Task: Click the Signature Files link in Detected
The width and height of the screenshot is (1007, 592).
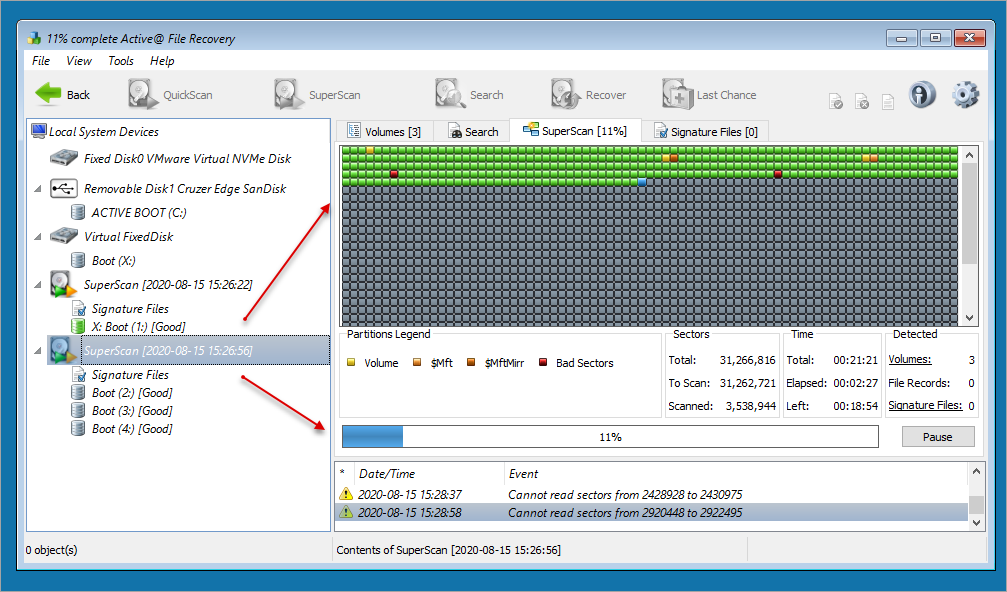Action: point(925,405)
